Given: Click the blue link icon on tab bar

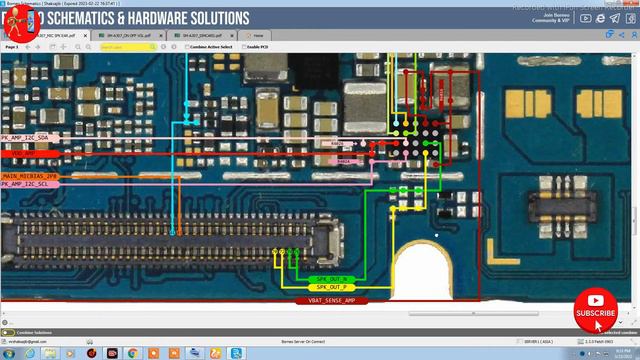Looking at the screenshot, I should [610, 35].
